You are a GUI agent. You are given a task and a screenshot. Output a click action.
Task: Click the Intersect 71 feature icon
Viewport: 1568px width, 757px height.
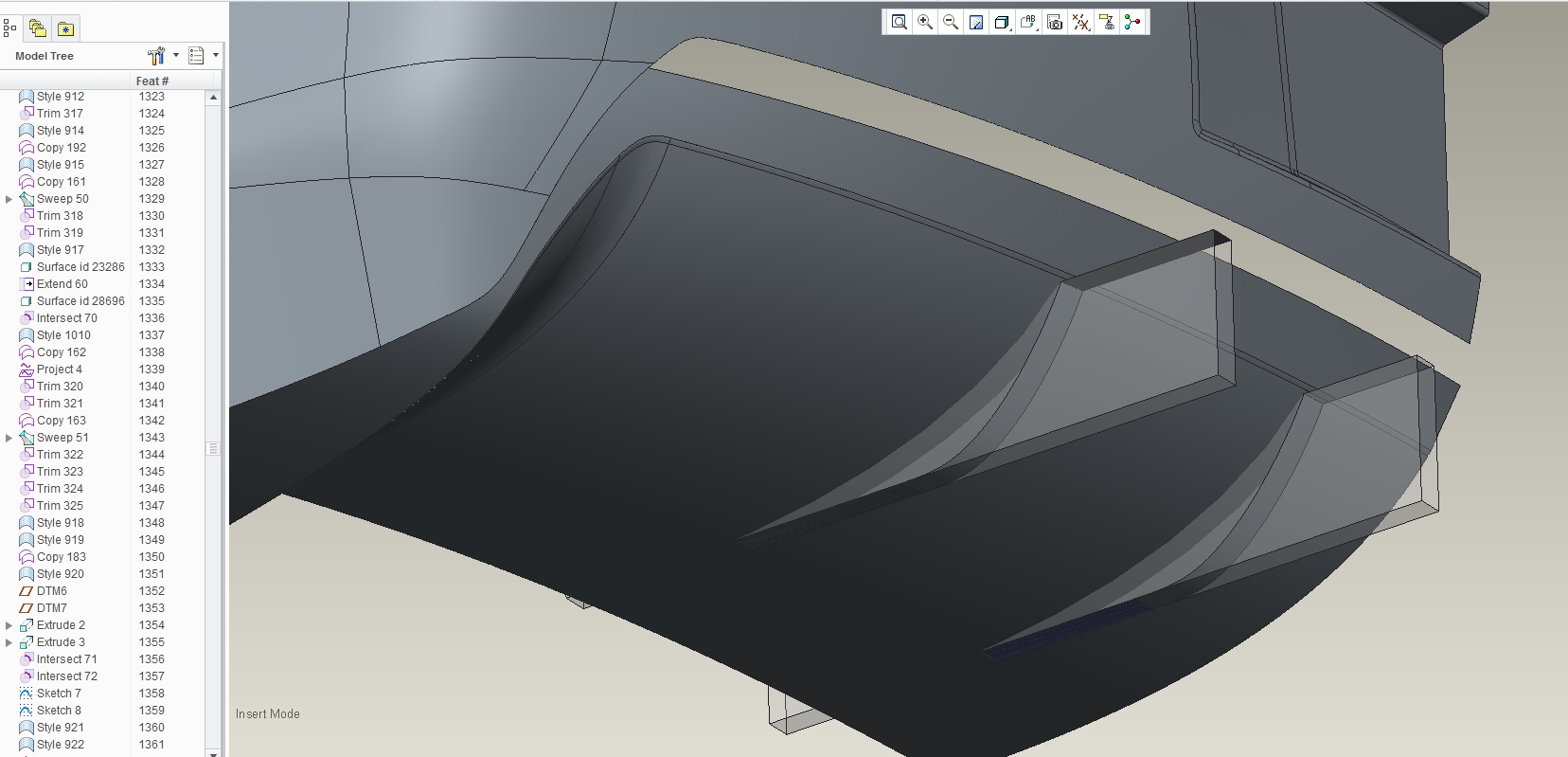(27, 659)
